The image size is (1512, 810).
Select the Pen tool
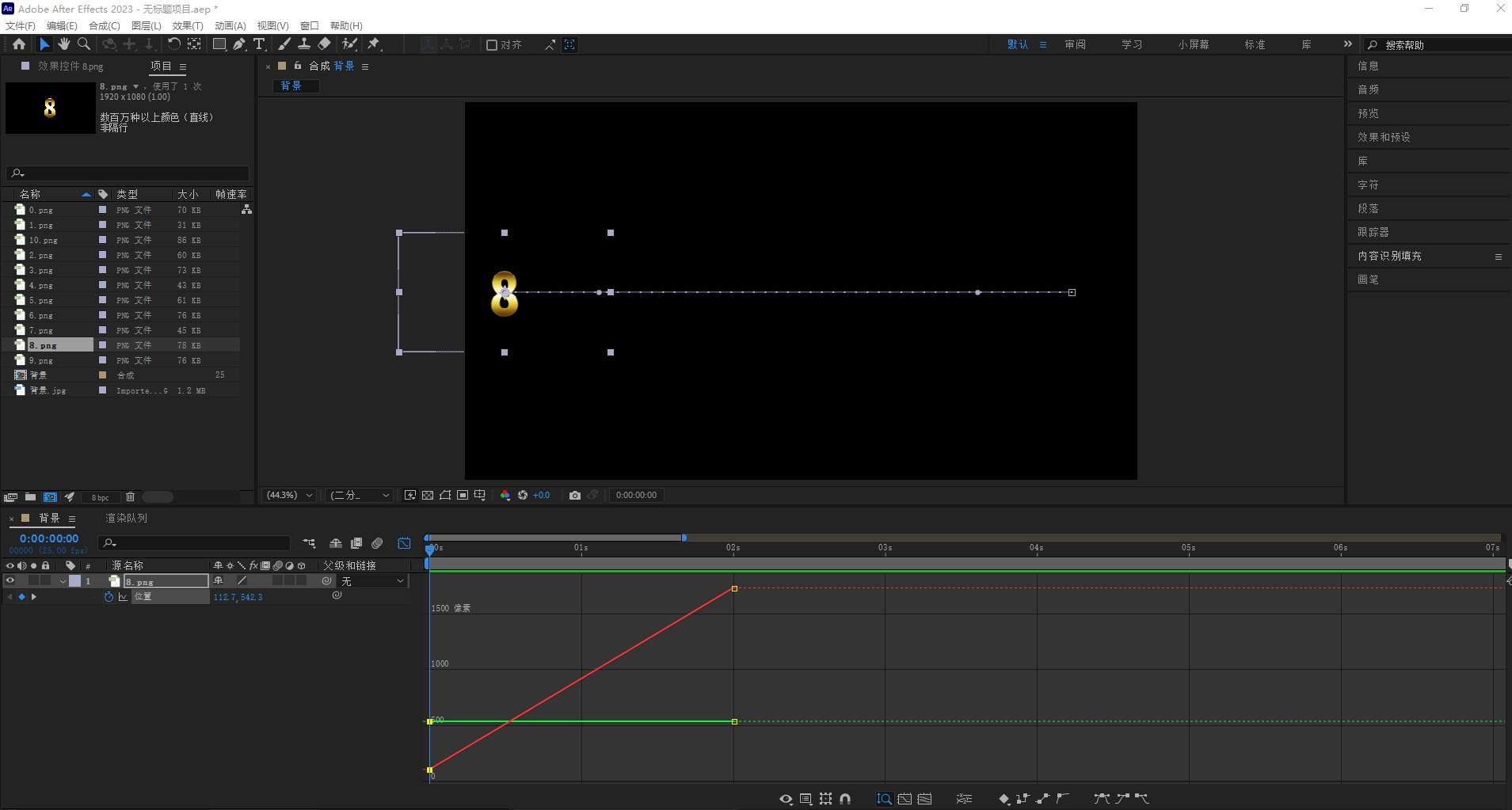point(239,44)
